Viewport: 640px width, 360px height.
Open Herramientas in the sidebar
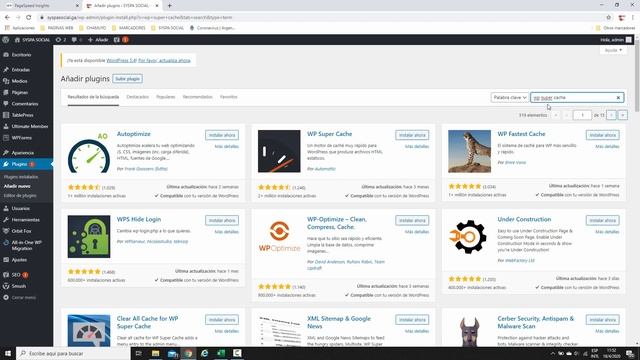tap(25, 220)
